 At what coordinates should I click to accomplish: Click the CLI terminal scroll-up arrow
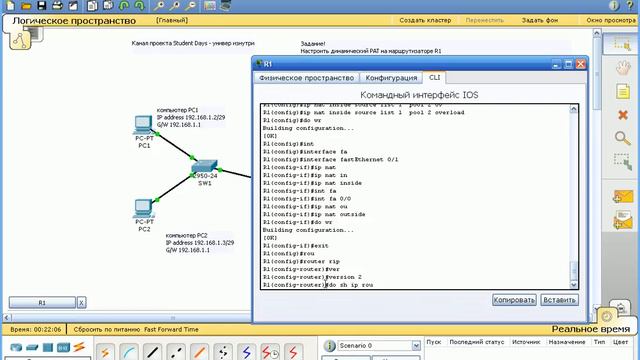[573, 109]
